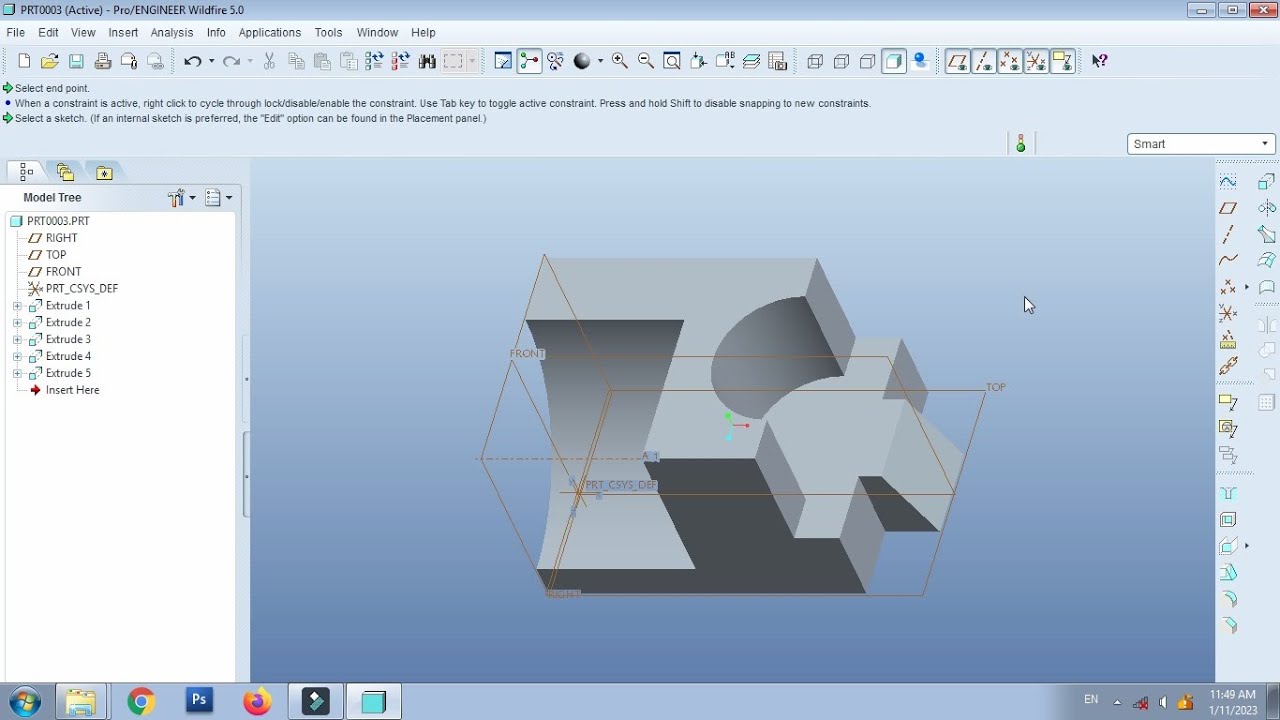1280x720 pixels.
Task: Expand the Extrude 3 feature node
Action: click(x=17, y=340)
